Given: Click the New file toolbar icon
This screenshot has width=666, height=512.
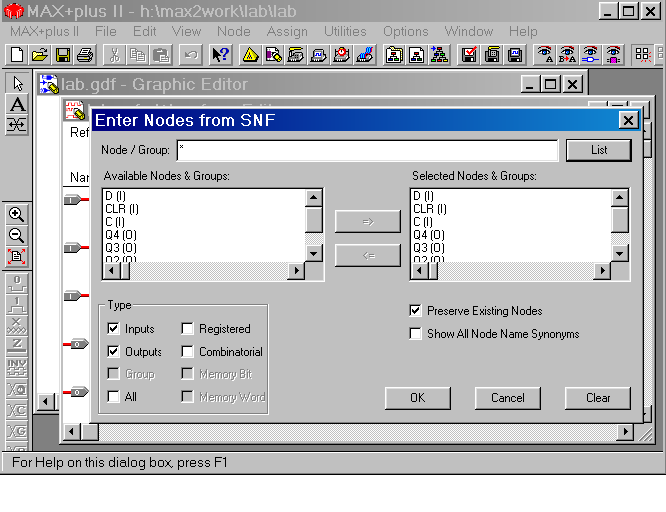Looking at the screenshot, I should click(17, 55).
